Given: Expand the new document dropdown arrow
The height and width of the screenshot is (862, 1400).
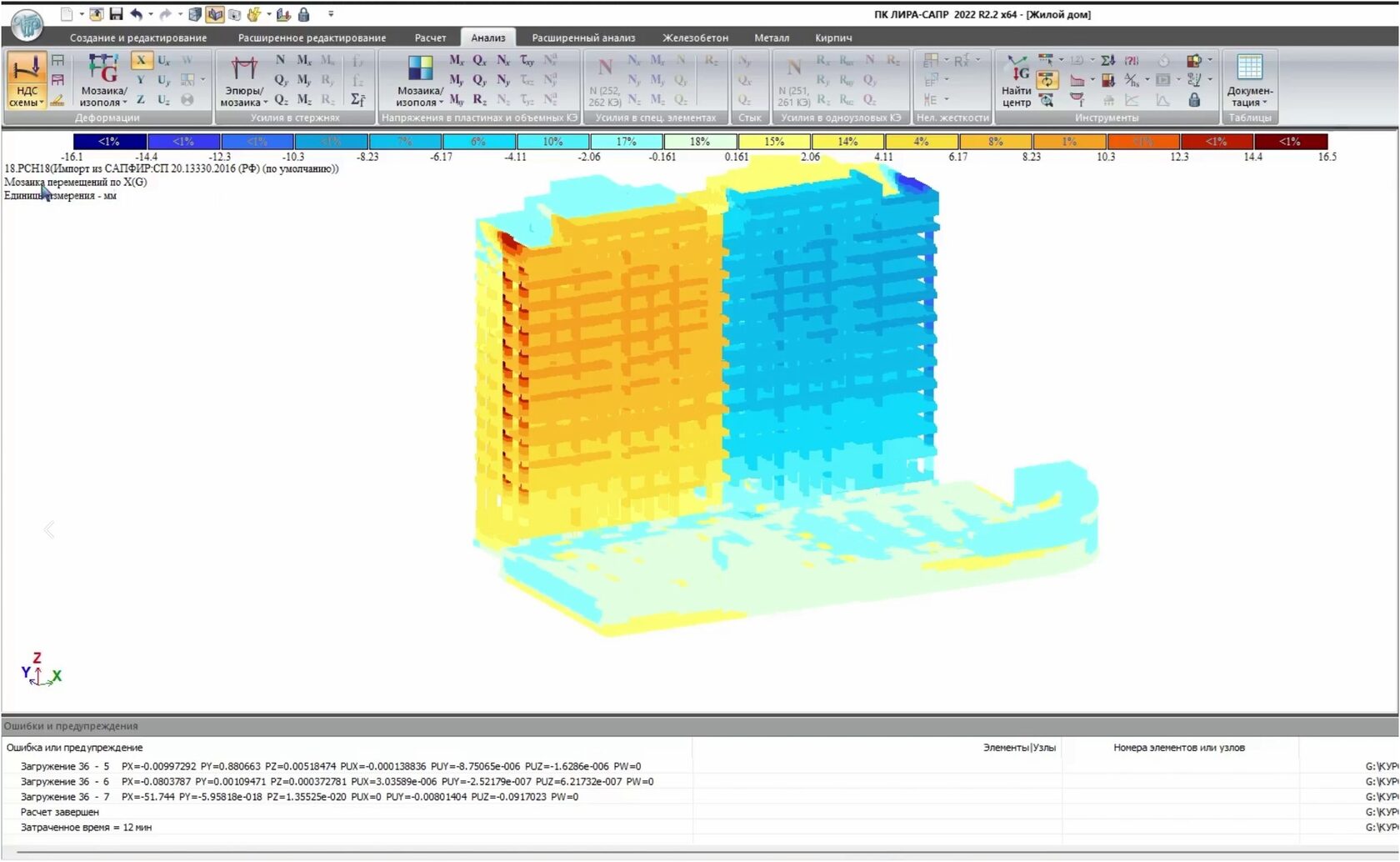Looking at the screenshot, I should pos(81,14).
